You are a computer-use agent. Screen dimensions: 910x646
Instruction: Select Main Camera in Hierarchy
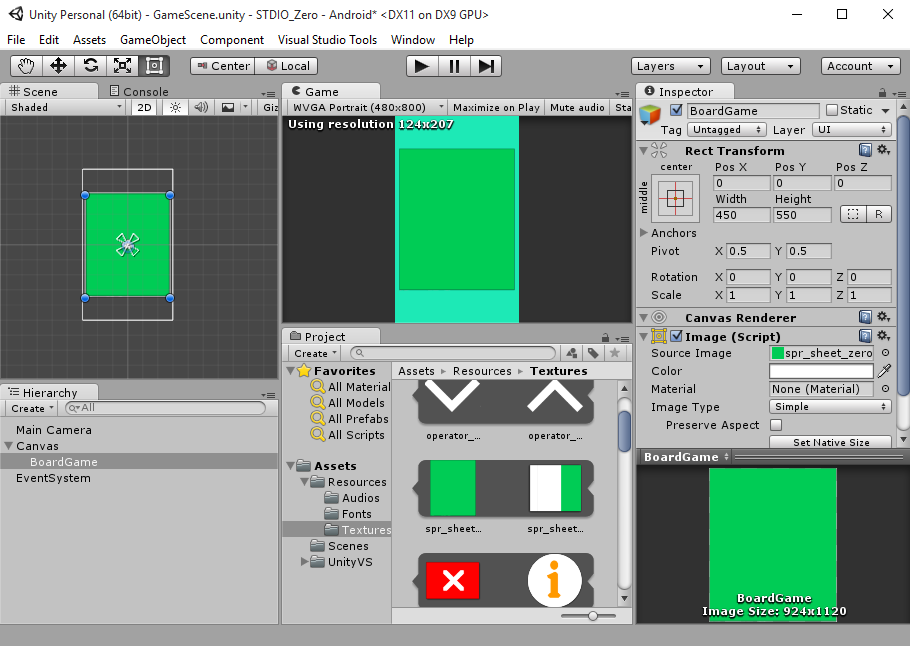tap(53, 430)
